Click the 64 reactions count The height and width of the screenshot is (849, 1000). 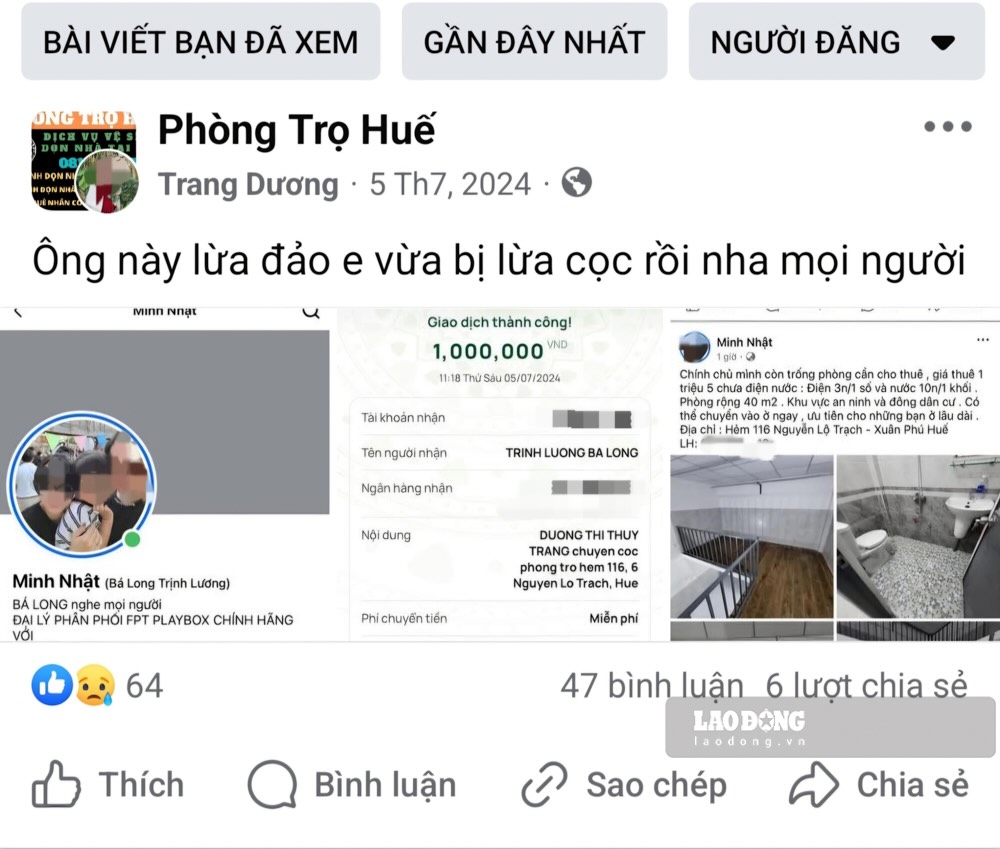[x=145, y=686]
